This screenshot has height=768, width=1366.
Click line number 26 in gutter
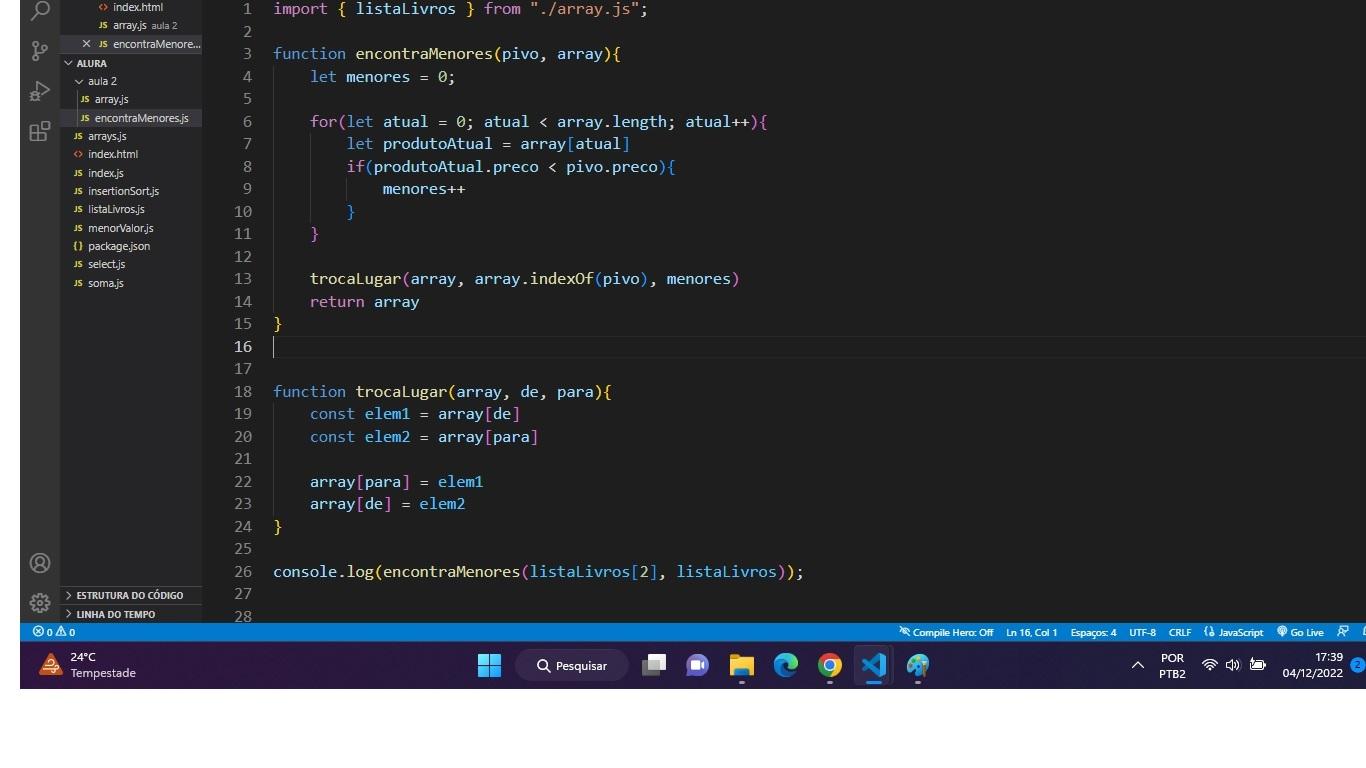pos(243,571)
